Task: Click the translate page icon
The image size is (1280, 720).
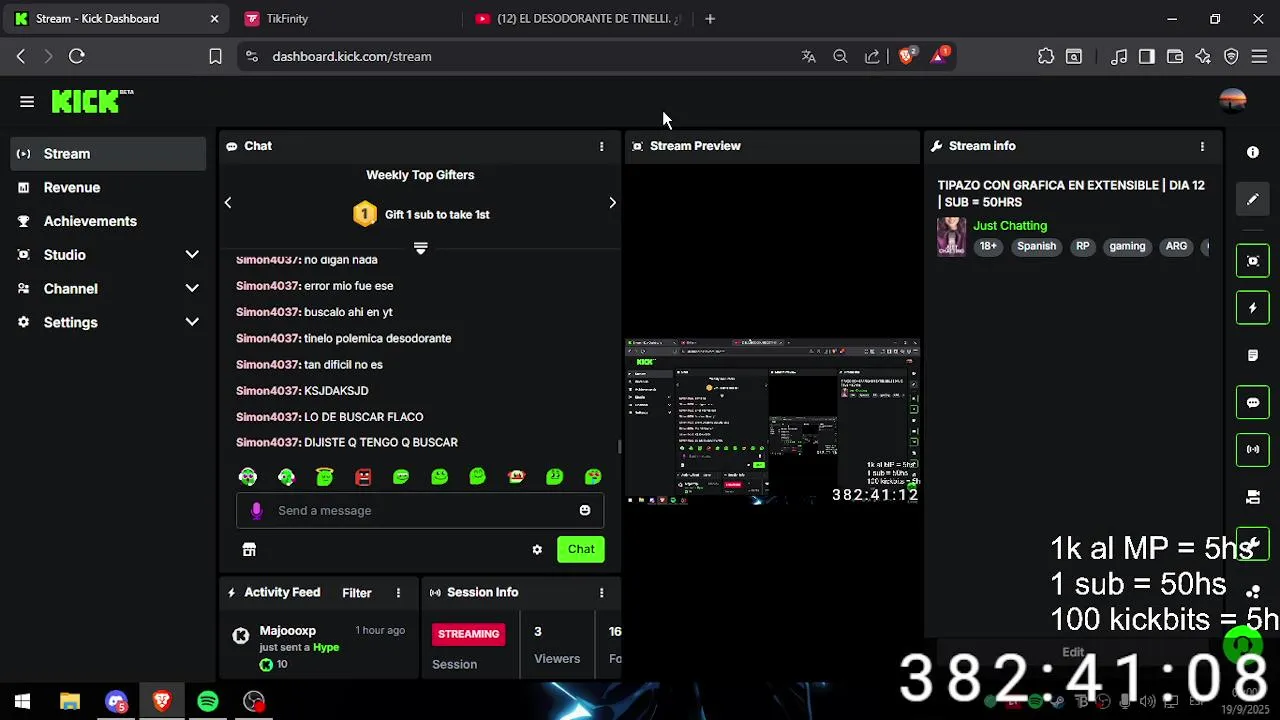Action: (x=808, y=57)
